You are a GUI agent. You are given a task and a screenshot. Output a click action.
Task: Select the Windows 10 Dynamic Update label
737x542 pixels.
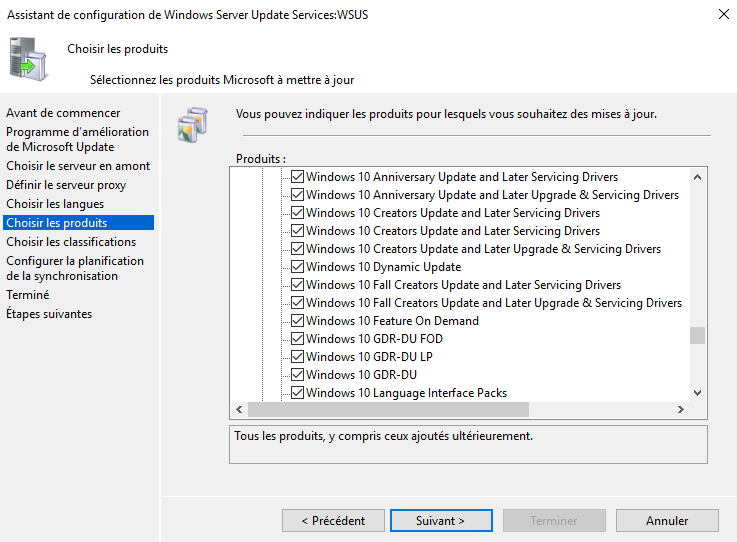coord(384,267)
